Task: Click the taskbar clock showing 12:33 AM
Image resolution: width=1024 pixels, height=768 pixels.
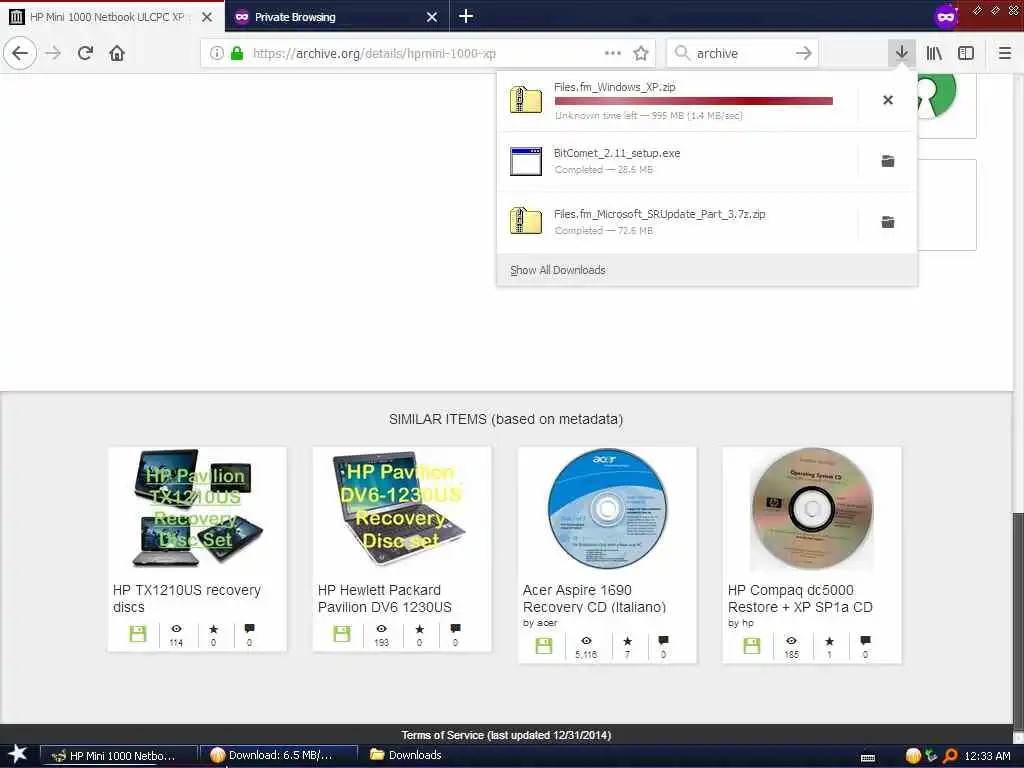Action: click(x=987, y=756)
